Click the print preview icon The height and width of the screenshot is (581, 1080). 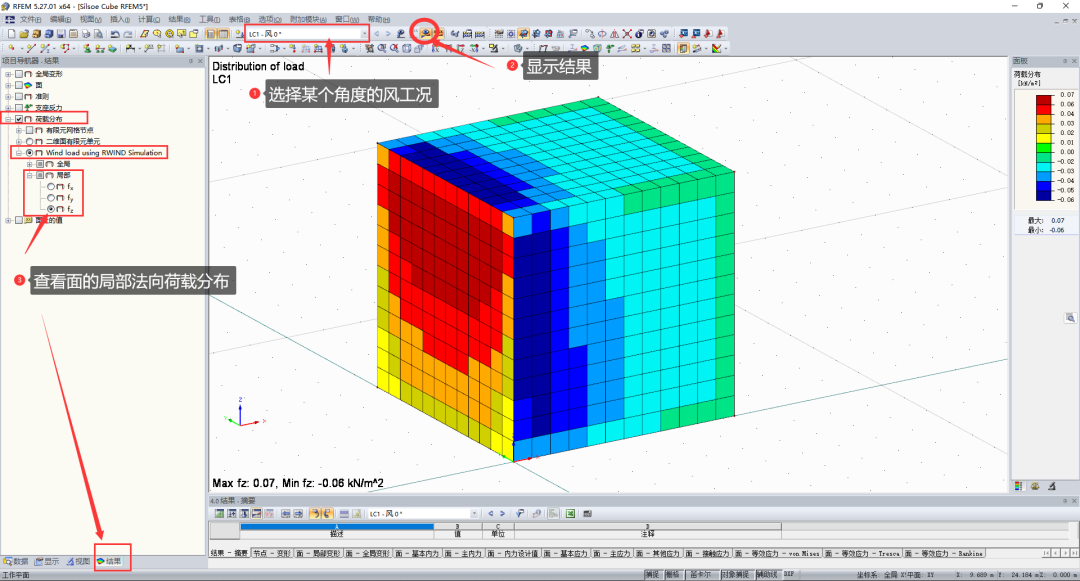(98, 34)
